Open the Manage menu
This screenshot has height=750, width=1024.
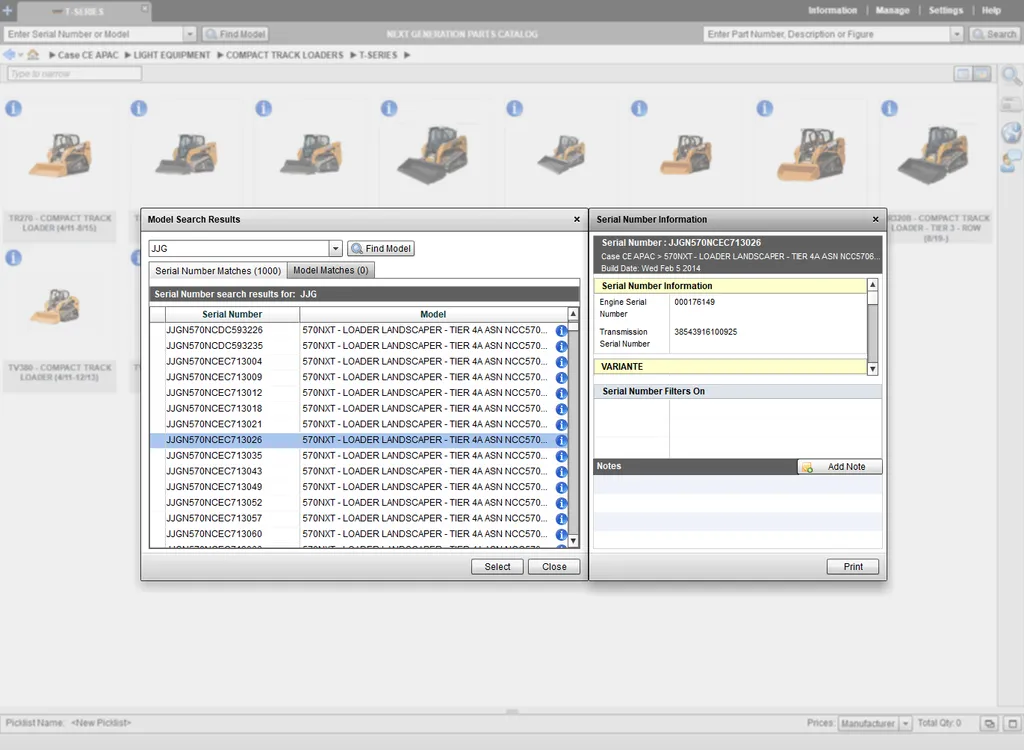tap(892, 10)
